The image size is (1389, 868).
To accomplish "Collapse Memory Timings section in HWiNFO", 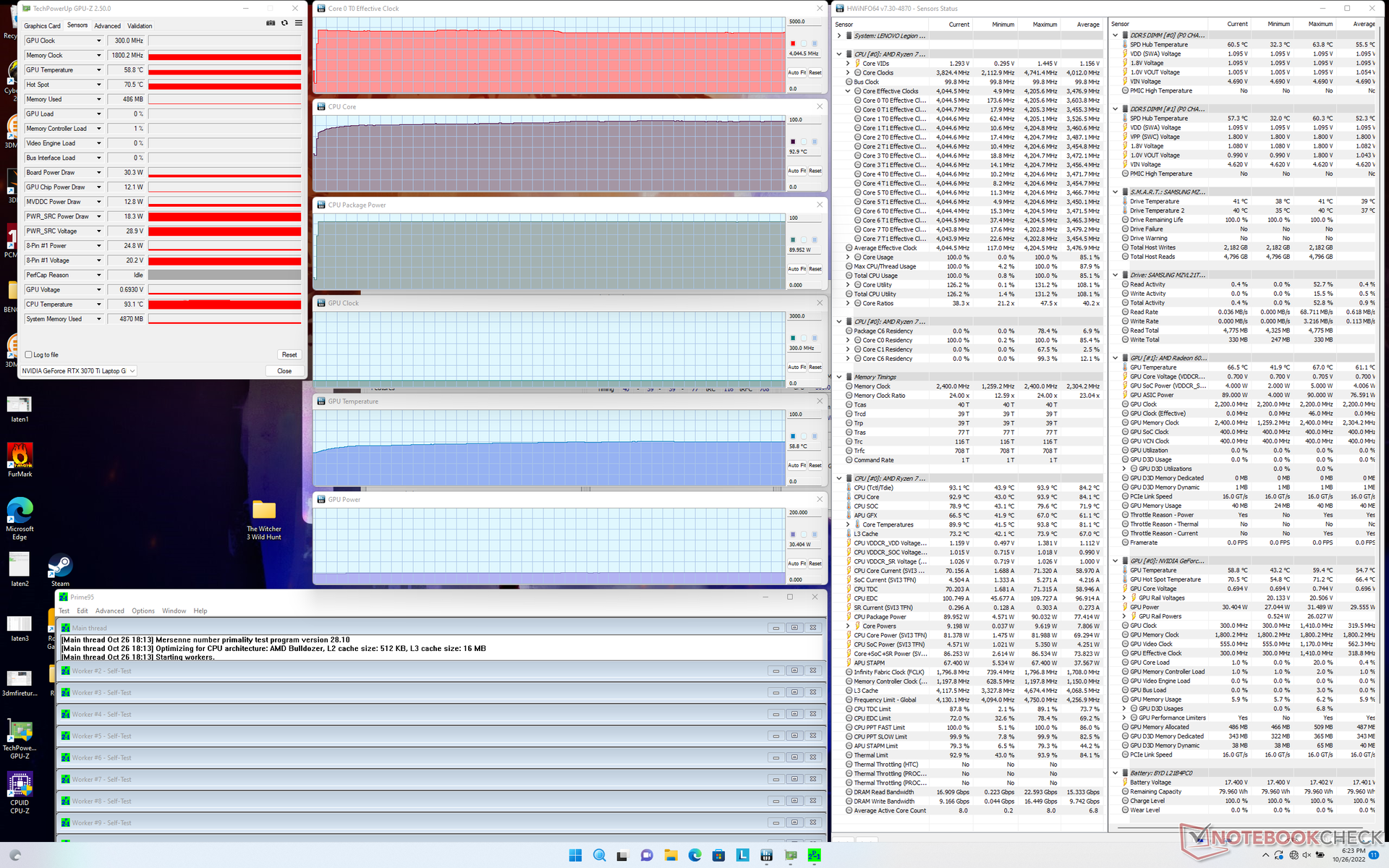I will pos(839,377).
